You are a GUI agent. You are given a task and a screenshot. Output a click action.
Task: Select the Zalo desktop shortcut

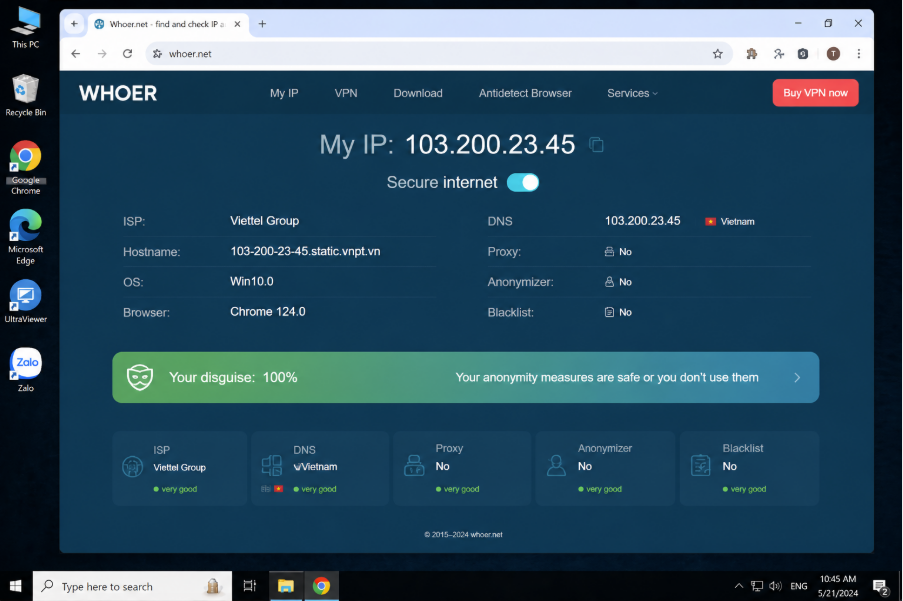[25, 370]
